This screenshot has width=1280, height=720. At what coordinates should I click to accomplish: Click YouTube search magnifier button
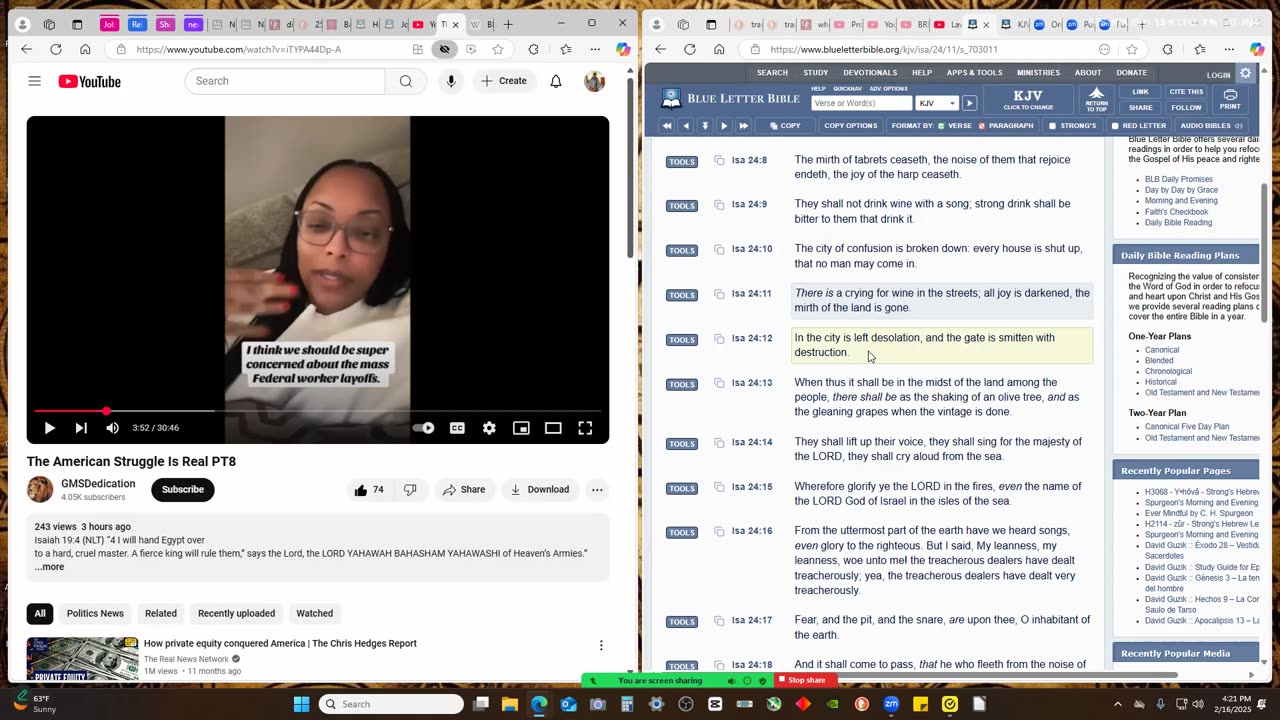pyautogui.click(x=406, y=81)
